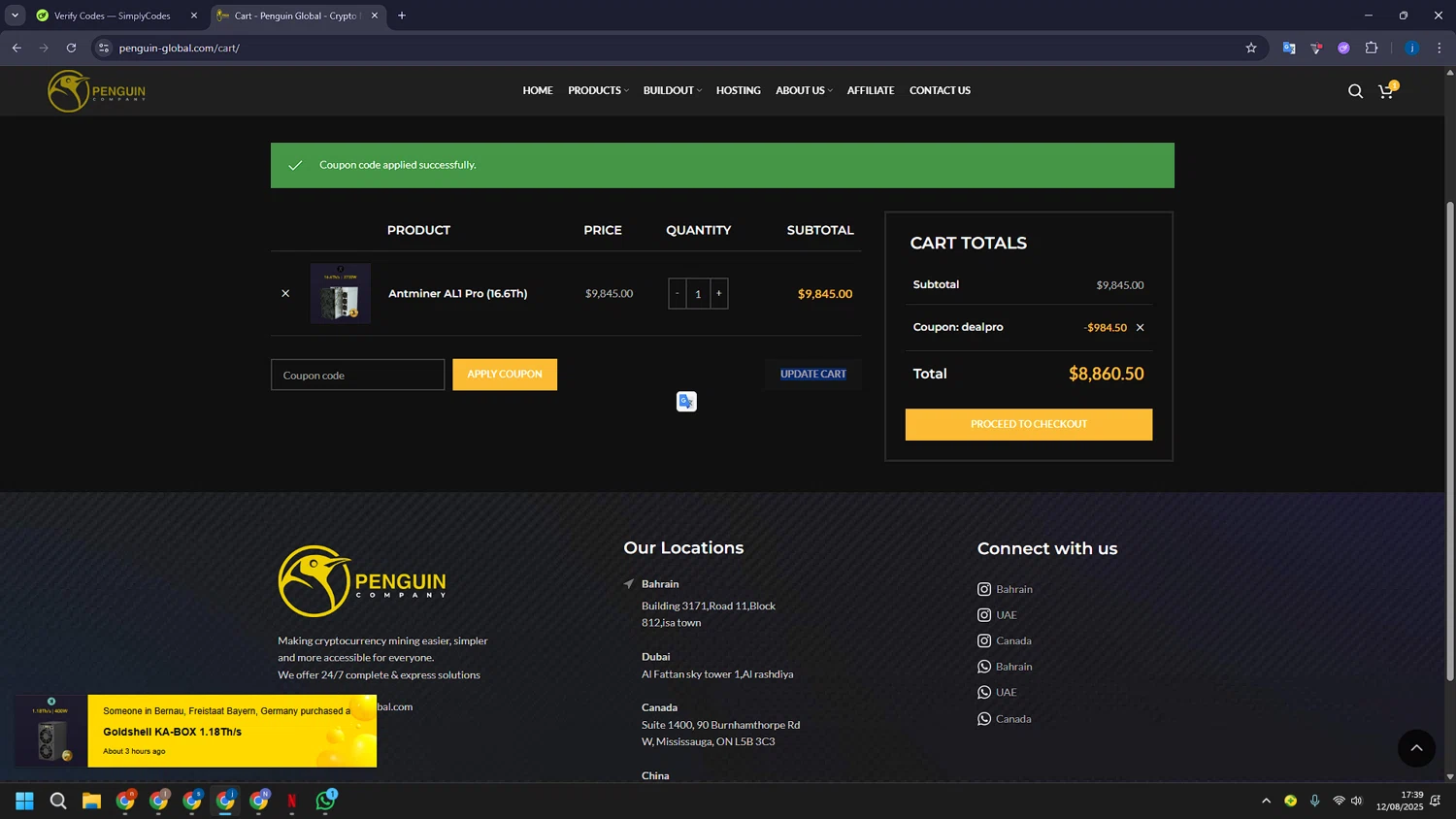Close the Cart - Penguin Global tab
1456x819 pixels.
tap(375, 16)
